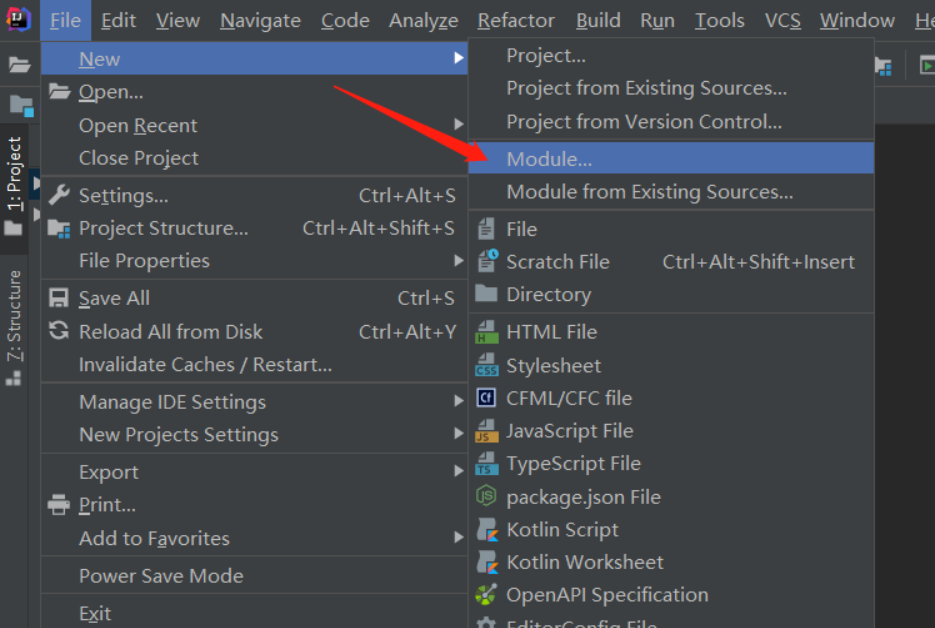The height and width of the screenshot is (628, 935).
Task: Open the Run menu
Action: tap(657, 20)
